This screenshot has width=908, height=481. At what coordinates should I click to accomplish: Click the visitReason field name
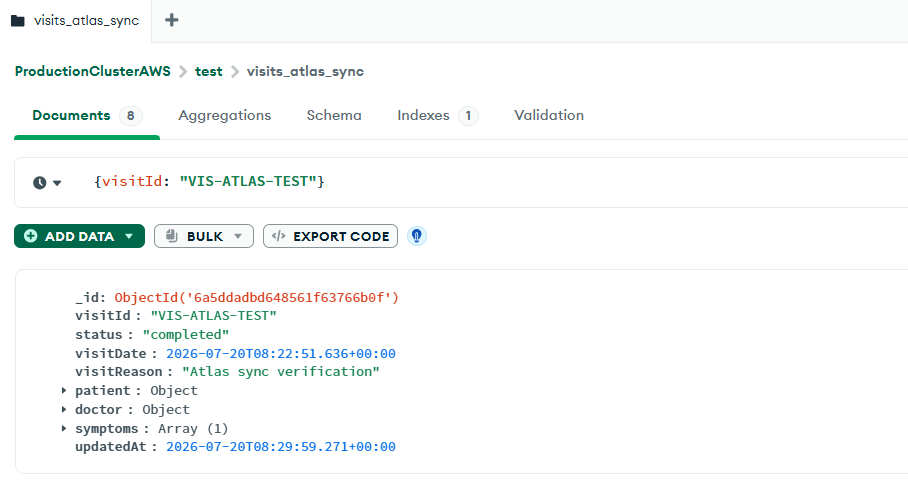point(119,372)
